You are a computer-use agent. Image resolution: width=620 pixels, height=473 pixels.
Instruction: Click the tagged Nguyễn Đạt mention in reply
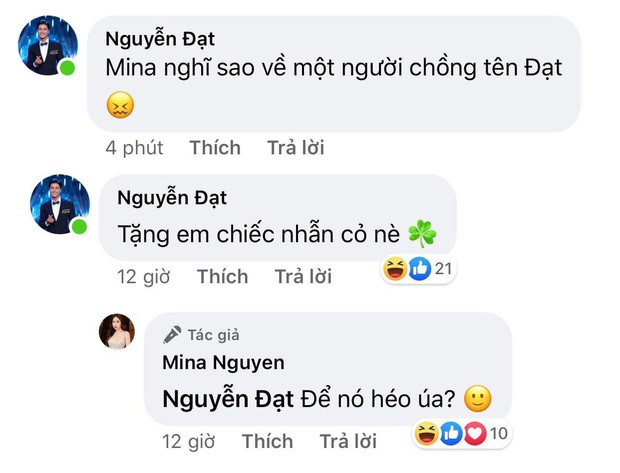(x=226, y=400)
